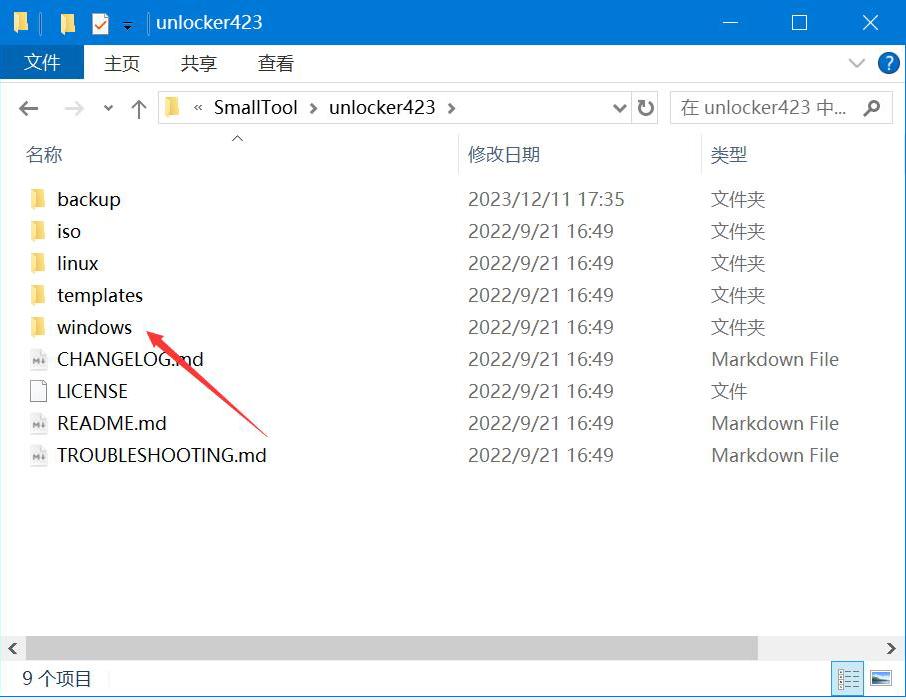Open the 文件 menu
Screen dimensions: 906x700
[42, 62]
